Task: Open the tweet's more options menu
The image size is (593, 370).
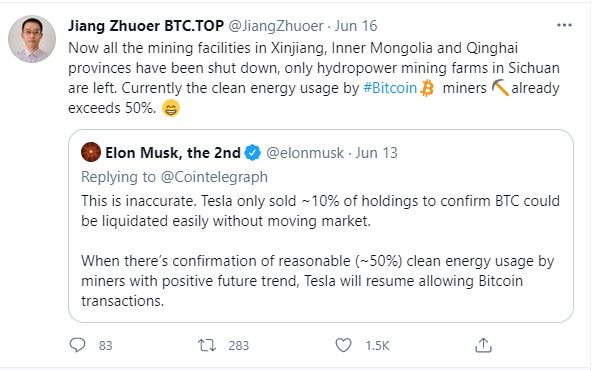Action: click(x=564, y=25)
